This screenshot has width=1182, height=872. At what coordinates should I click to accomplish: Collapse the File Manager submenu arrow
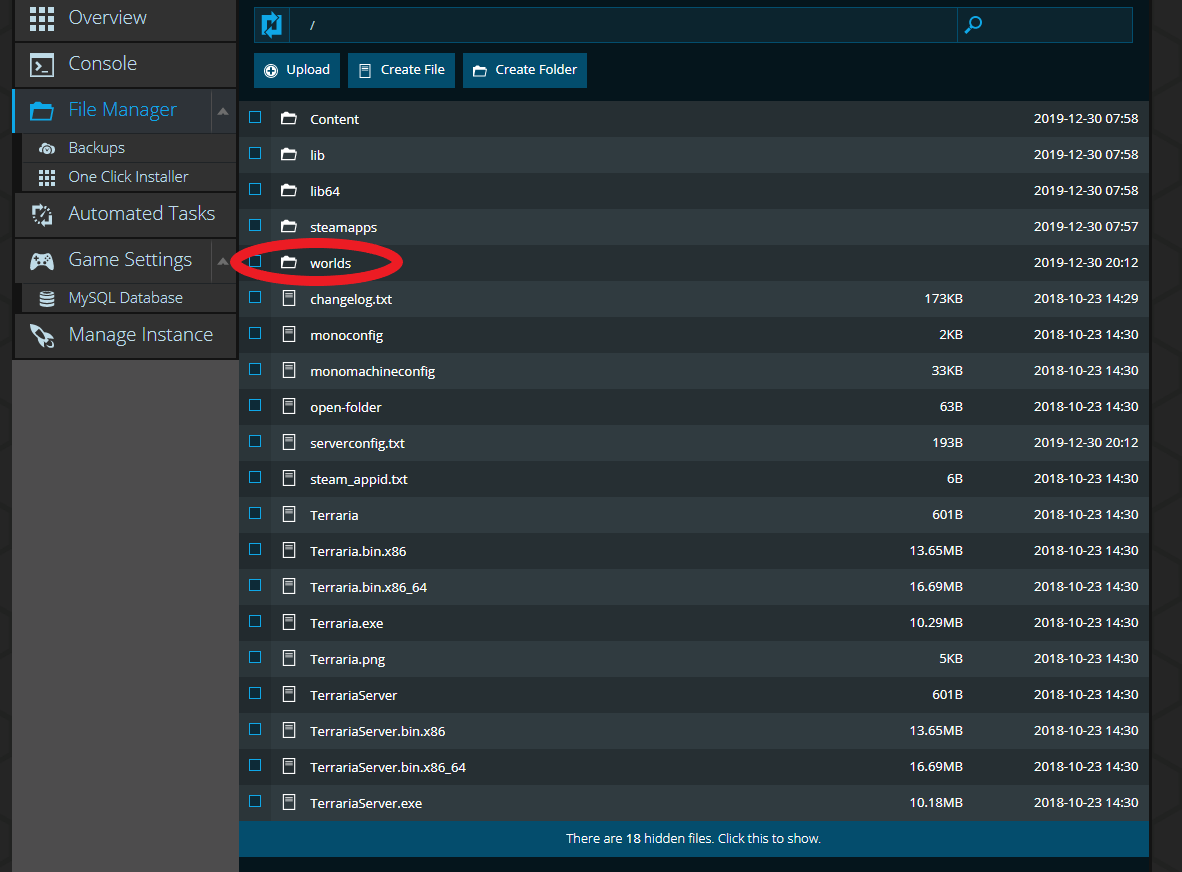[x=223, y=112]
